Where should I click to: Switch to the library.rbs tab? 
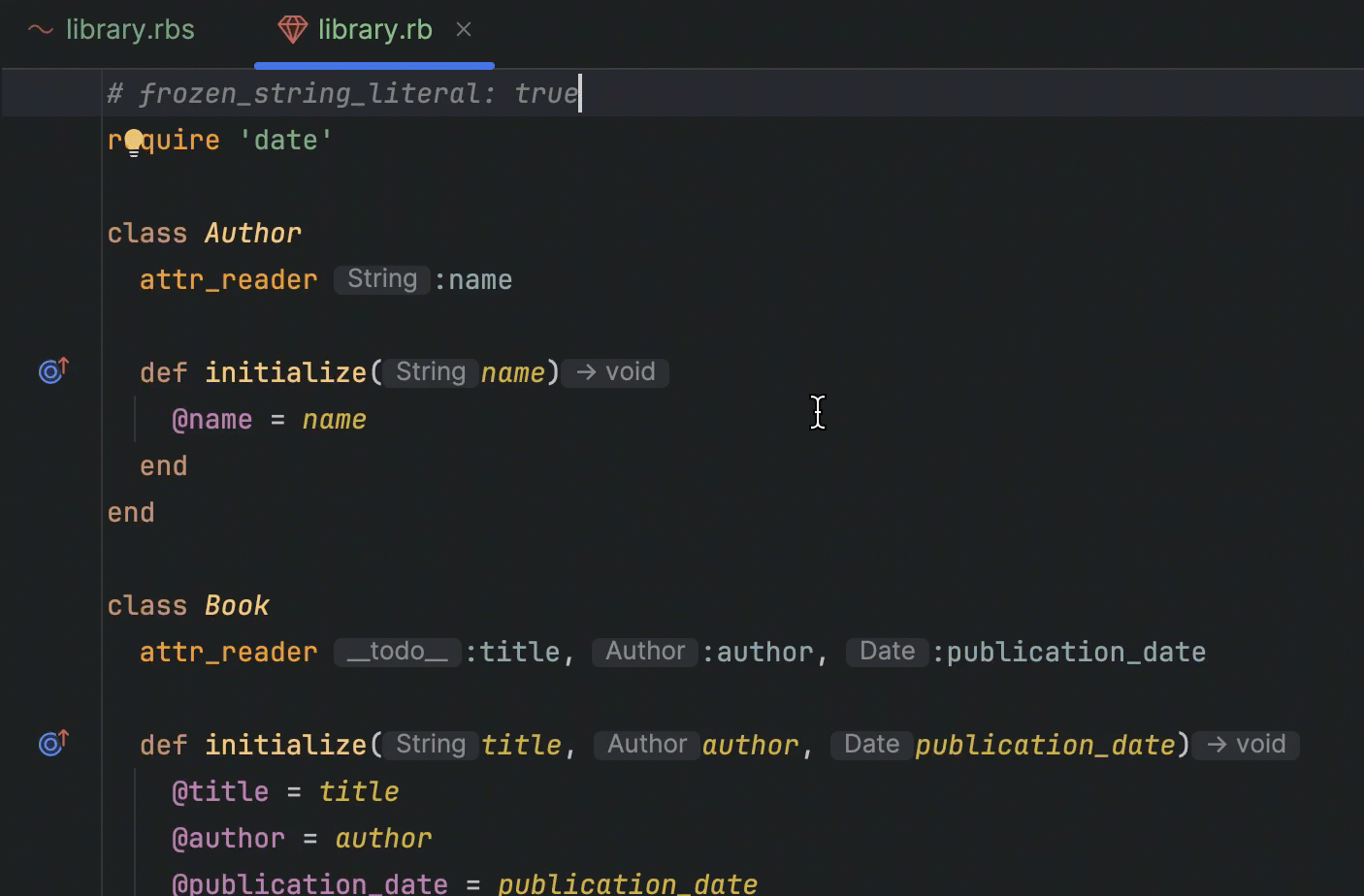(x=129, y=30)
